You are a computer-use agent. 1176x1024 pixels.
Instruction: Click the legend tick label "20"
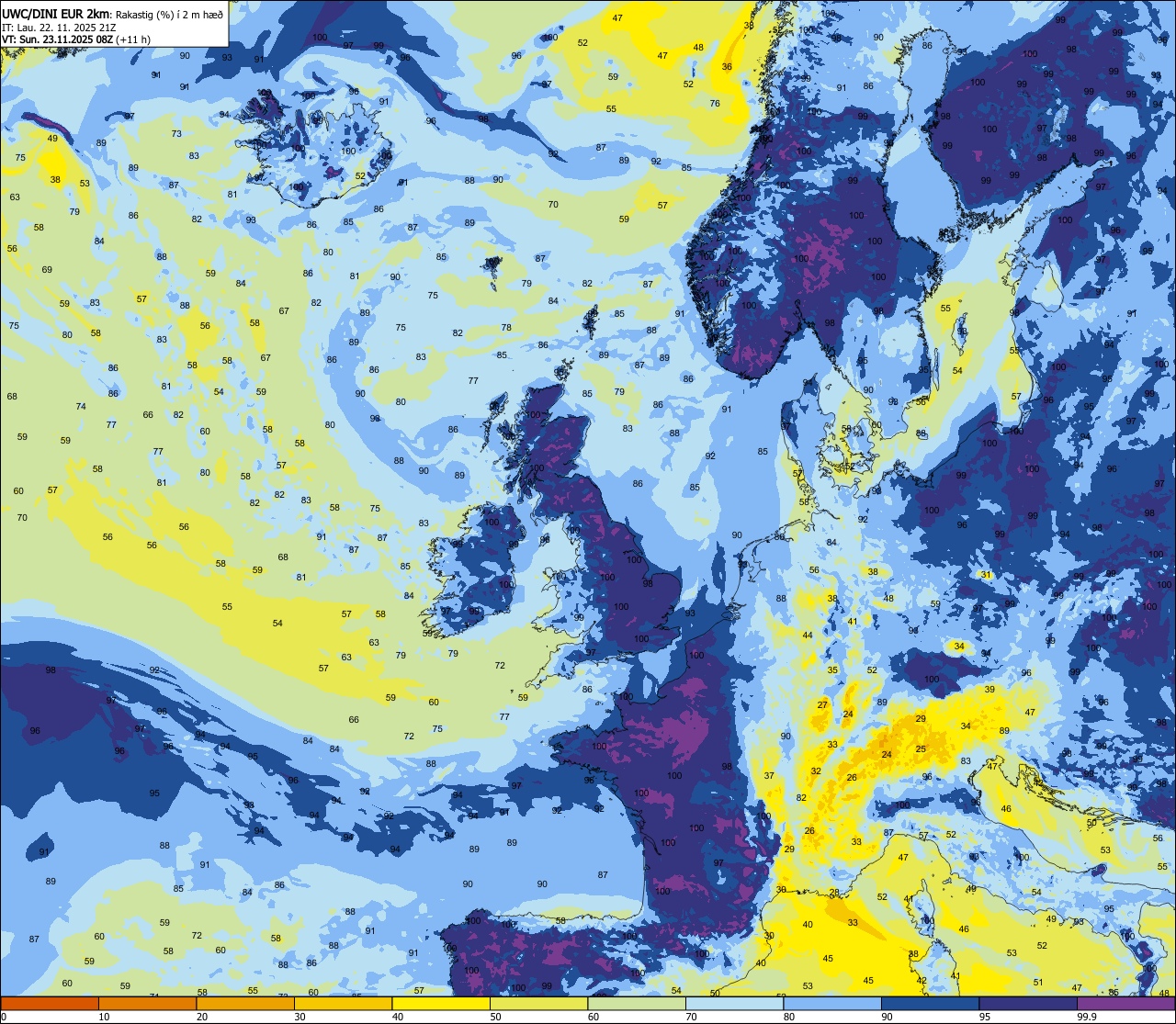click(x=201, y=1017)
